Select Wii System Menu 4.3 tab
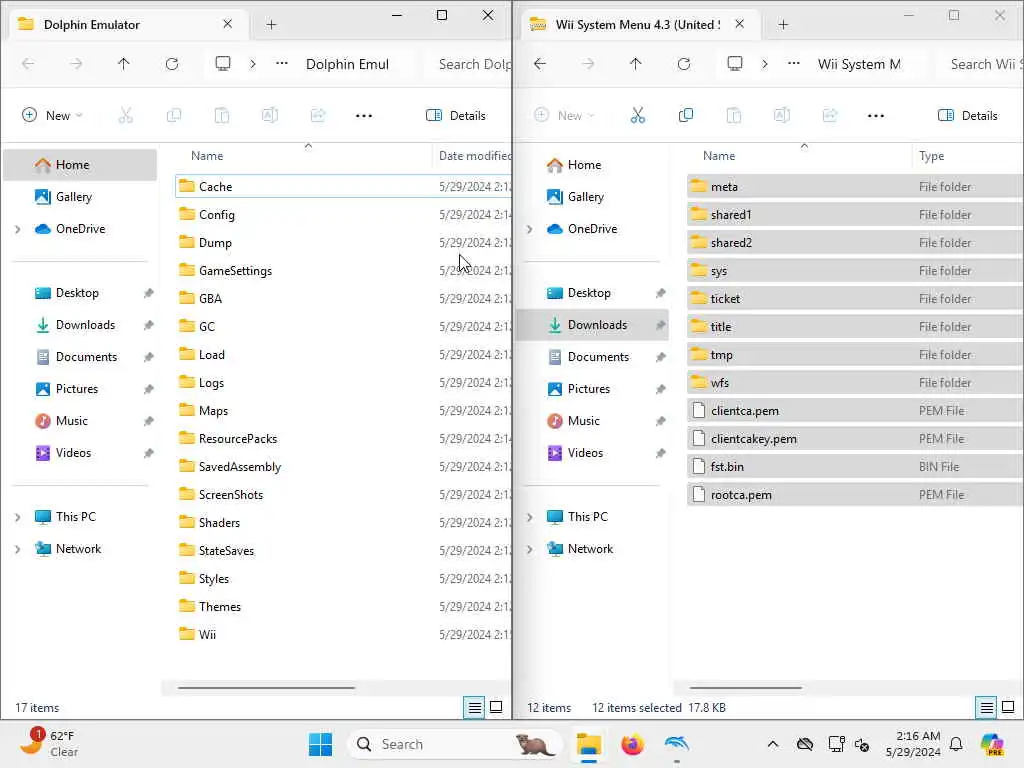Viewport: 1024px width, 768px height. [x=637, y=25]
